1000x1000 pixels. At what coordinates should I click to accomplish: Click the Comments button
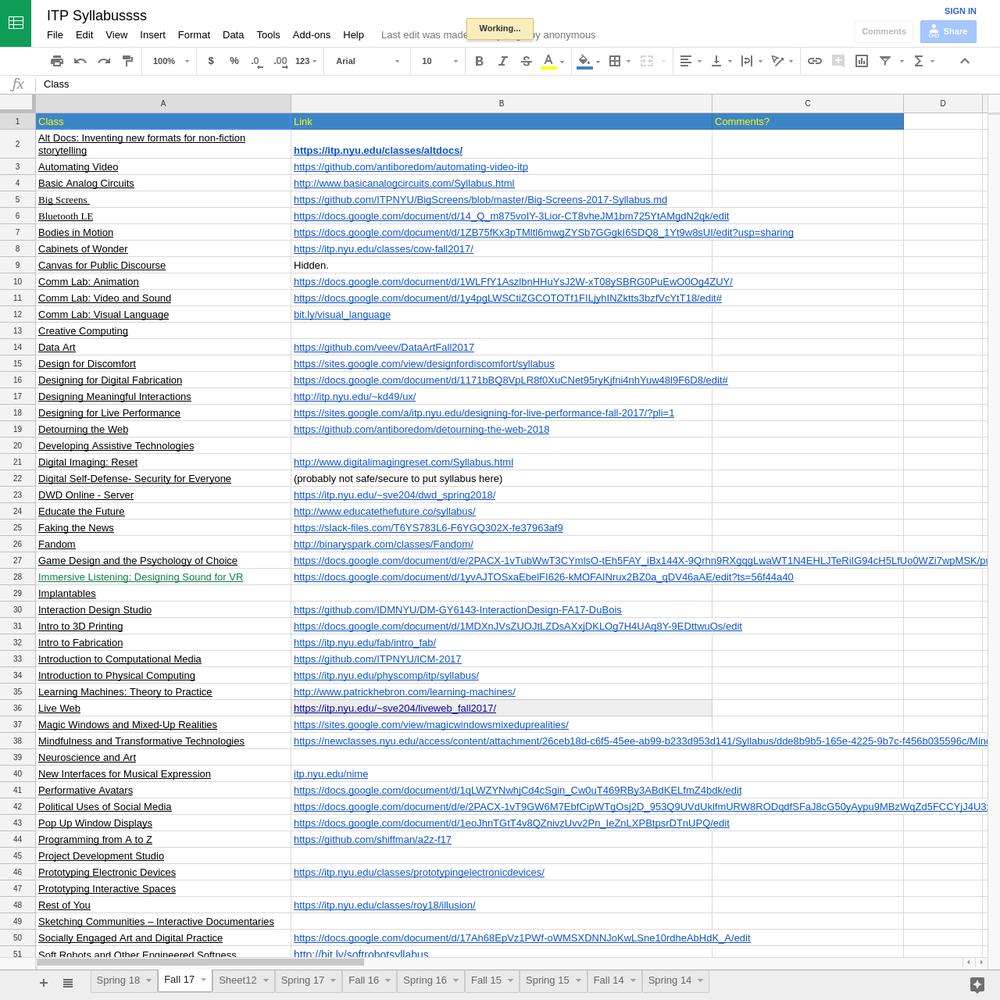(x=883, y=31)
